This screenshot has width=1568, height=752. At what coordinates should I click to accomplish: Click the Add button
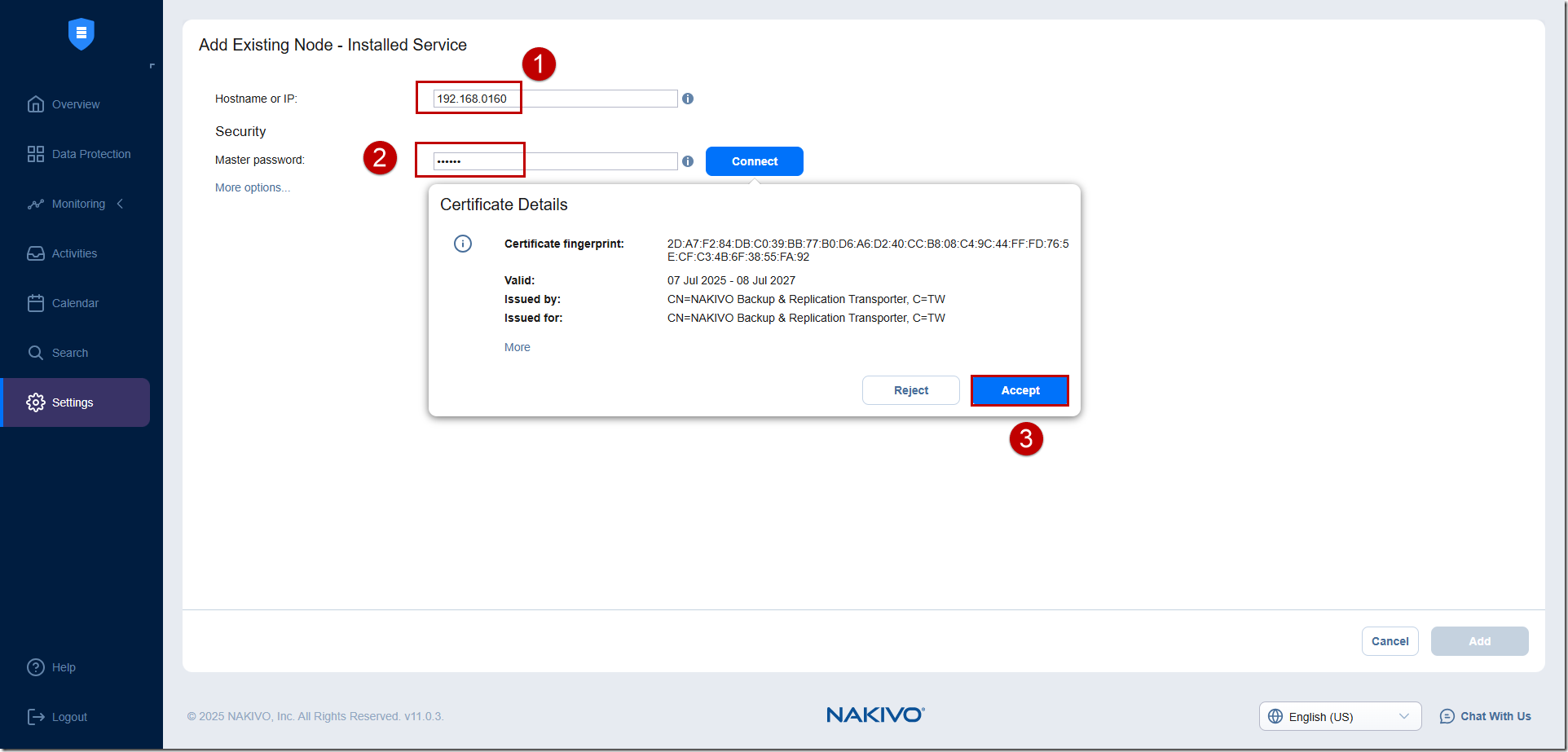[x=1480, y=641]
